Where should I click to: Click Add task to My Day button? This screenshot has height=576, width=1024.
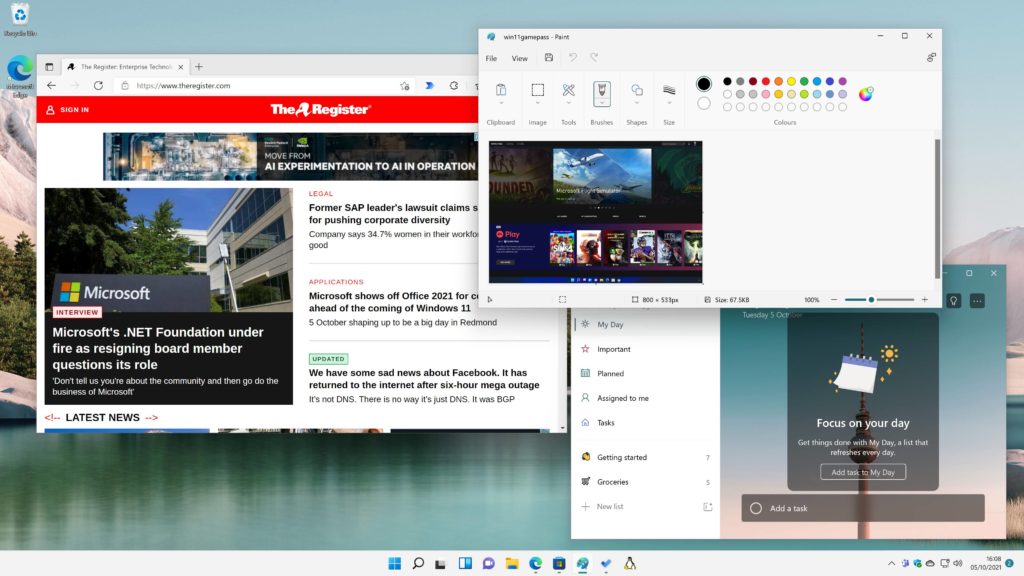point(863,472)
